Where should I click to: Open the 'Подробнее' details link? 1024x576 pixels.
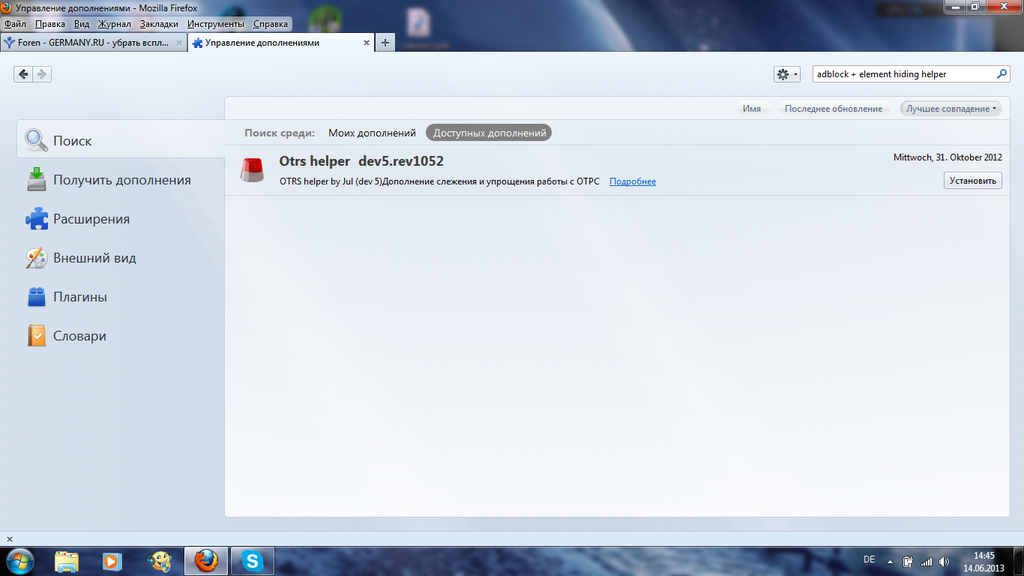(x=632, y=181)
